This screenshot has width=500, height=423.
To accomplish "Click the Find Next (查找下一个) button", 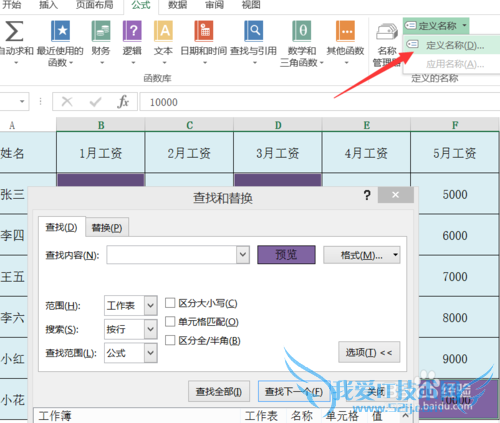I will 293,391.
